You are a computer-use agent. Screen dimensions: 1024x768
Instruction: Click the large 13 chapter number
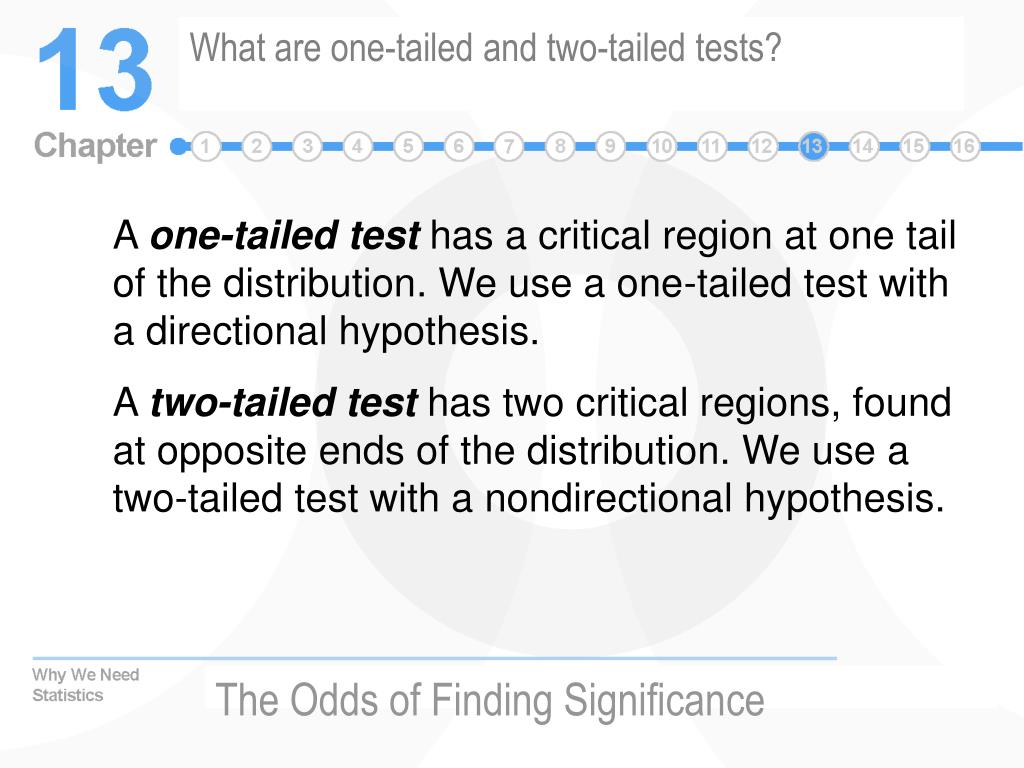95,69
